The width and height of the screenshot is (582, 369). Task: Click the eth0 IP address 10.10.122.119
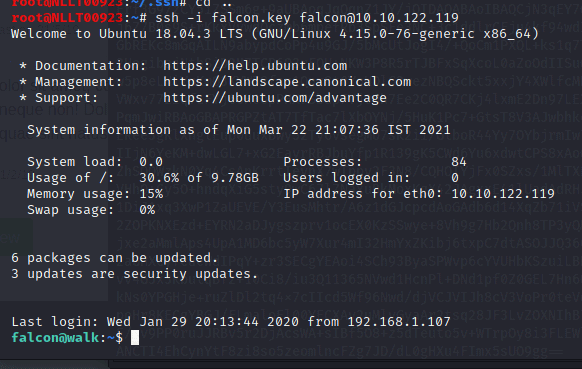tap(503, 194)
